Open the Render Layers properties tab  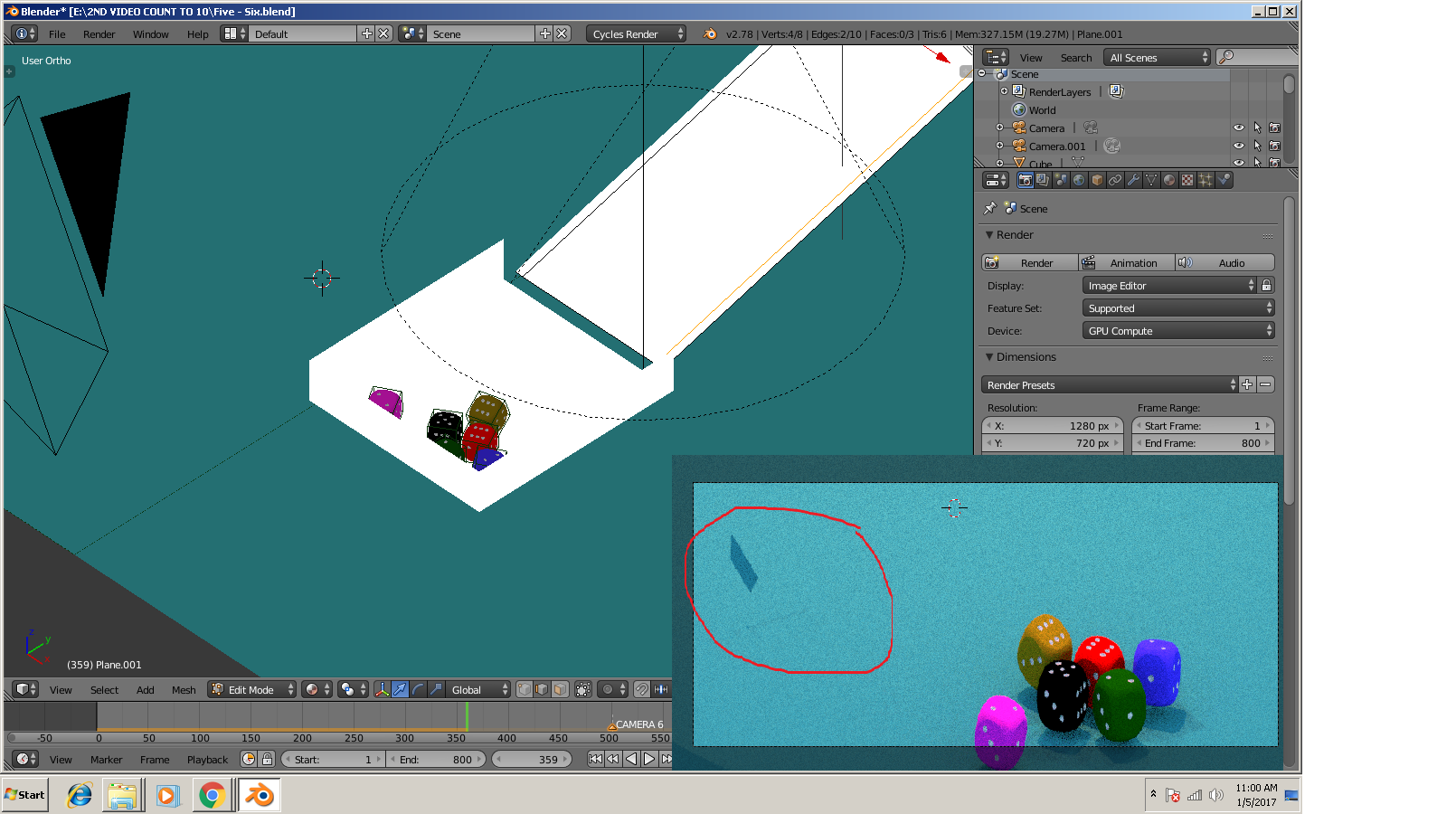point(1043,180)
